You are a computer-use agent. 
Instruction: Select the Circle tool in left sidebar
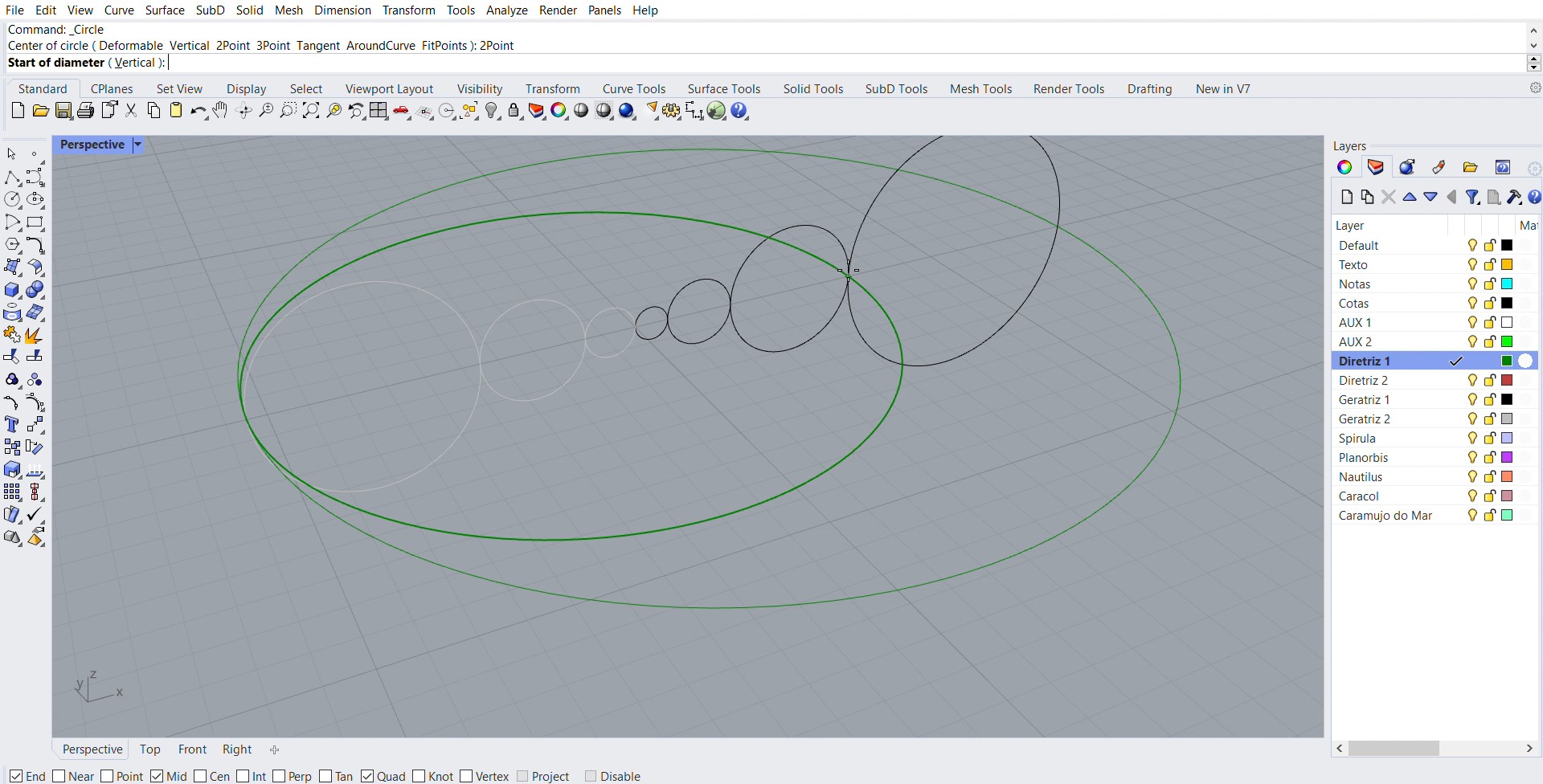pyautogui.click(x=12, y=199)
